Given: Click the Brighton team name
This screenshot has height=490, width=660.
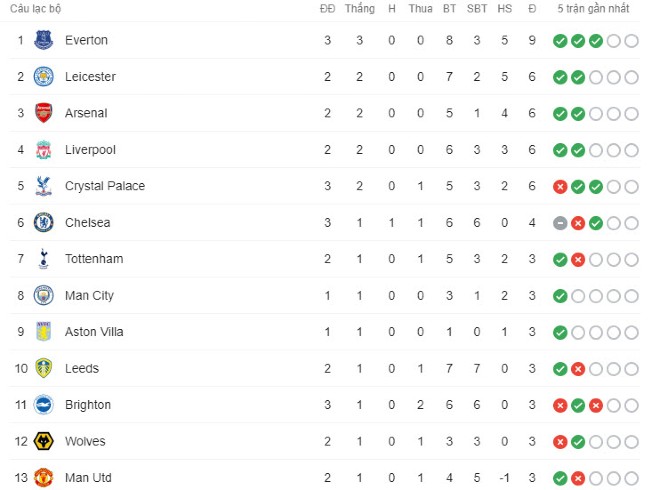Looking at the screenshot, I should [x=88, y=405].
